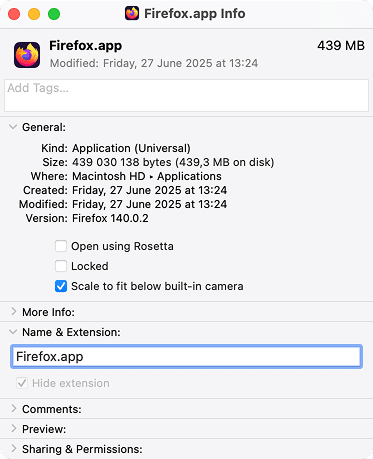Uncheck Scale to fit below built-in camera

coord(61,286)
